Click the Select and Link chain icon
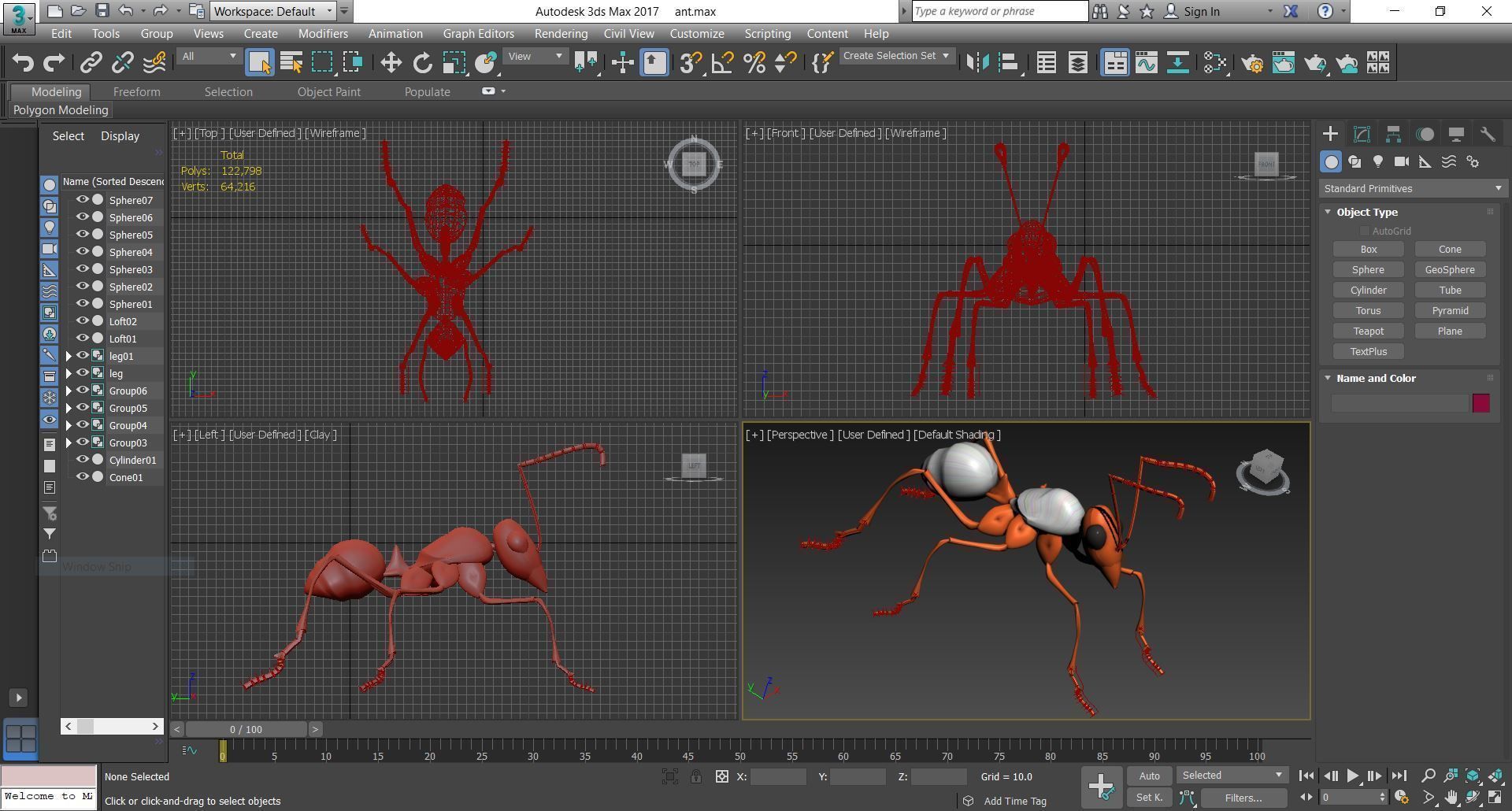The height and width of the screenshot is (811, 1512). coord(91,62)
